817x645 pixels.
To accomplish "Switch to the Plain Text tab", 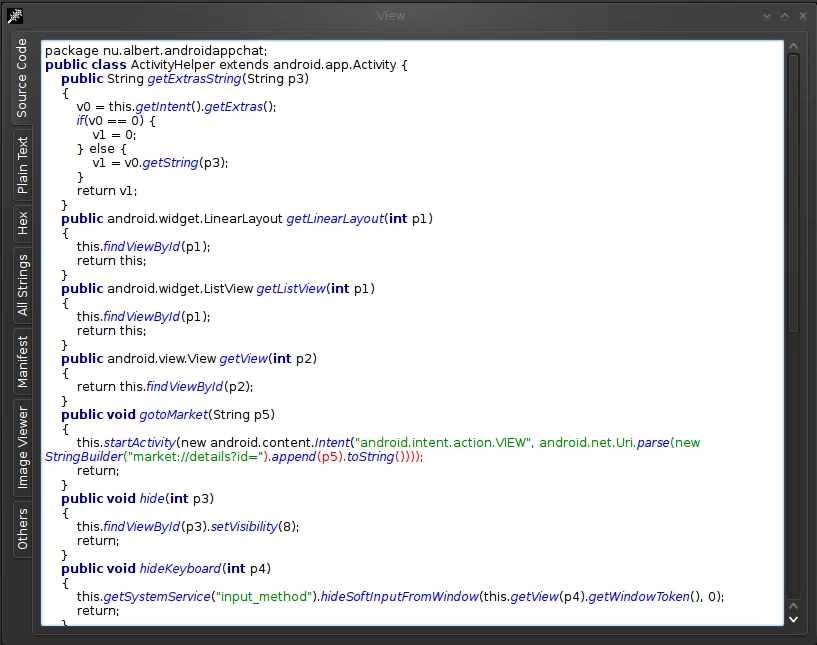I will pyautogui.click(x=21, y=165).
